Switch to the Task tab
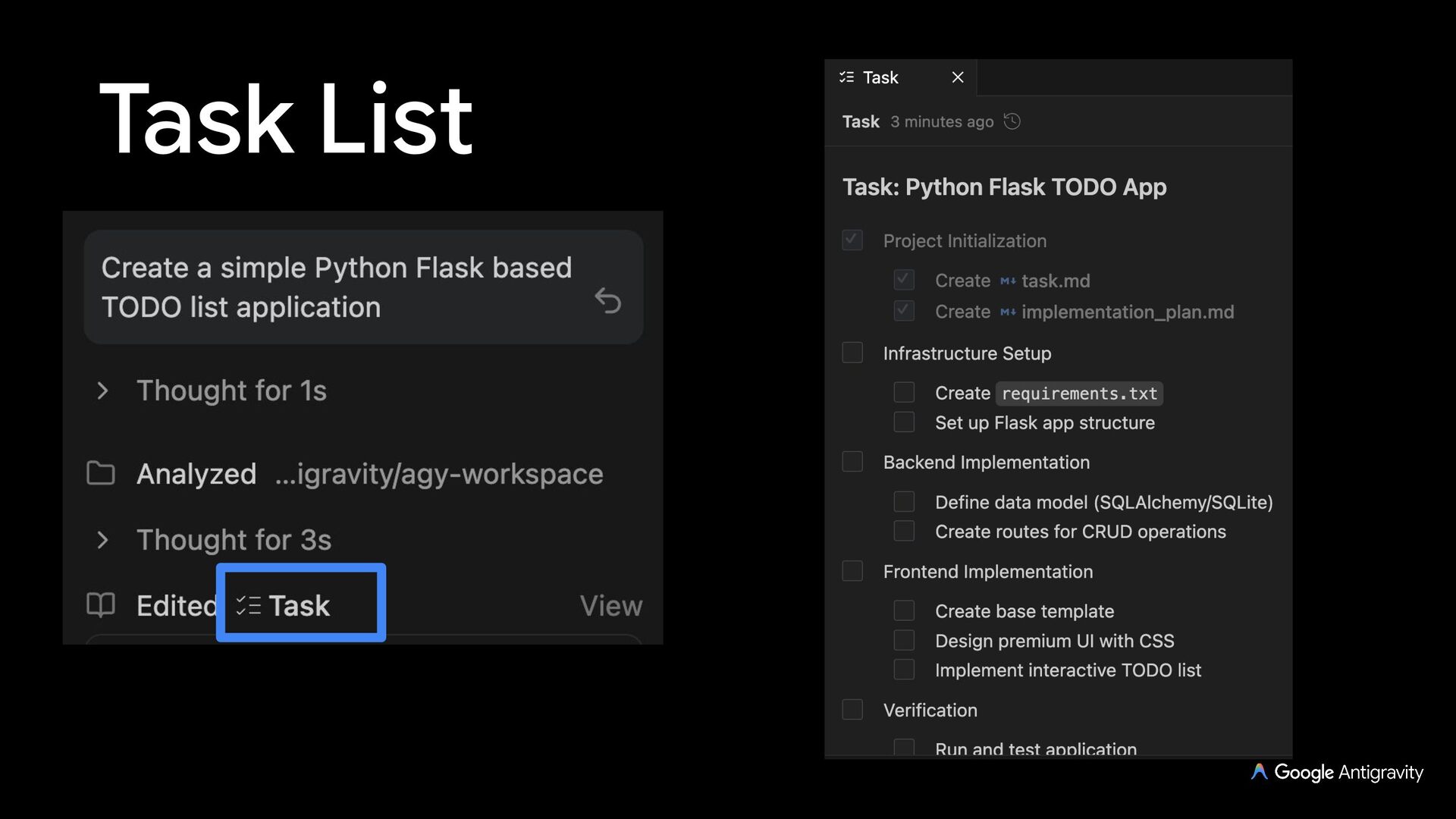Viewport: 1456px width, 819px height. click(880, 77)
